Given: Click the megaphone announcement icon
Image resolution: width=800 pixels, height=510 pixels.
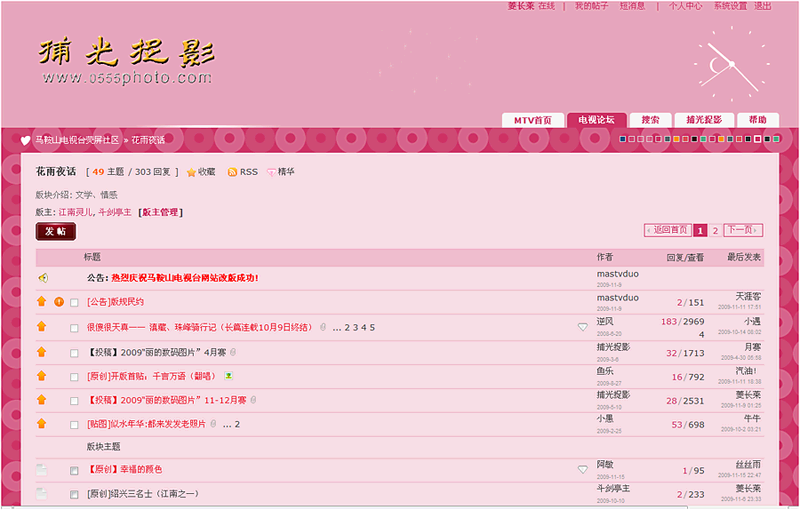Looking at the screenshot, I should (42, 277).
